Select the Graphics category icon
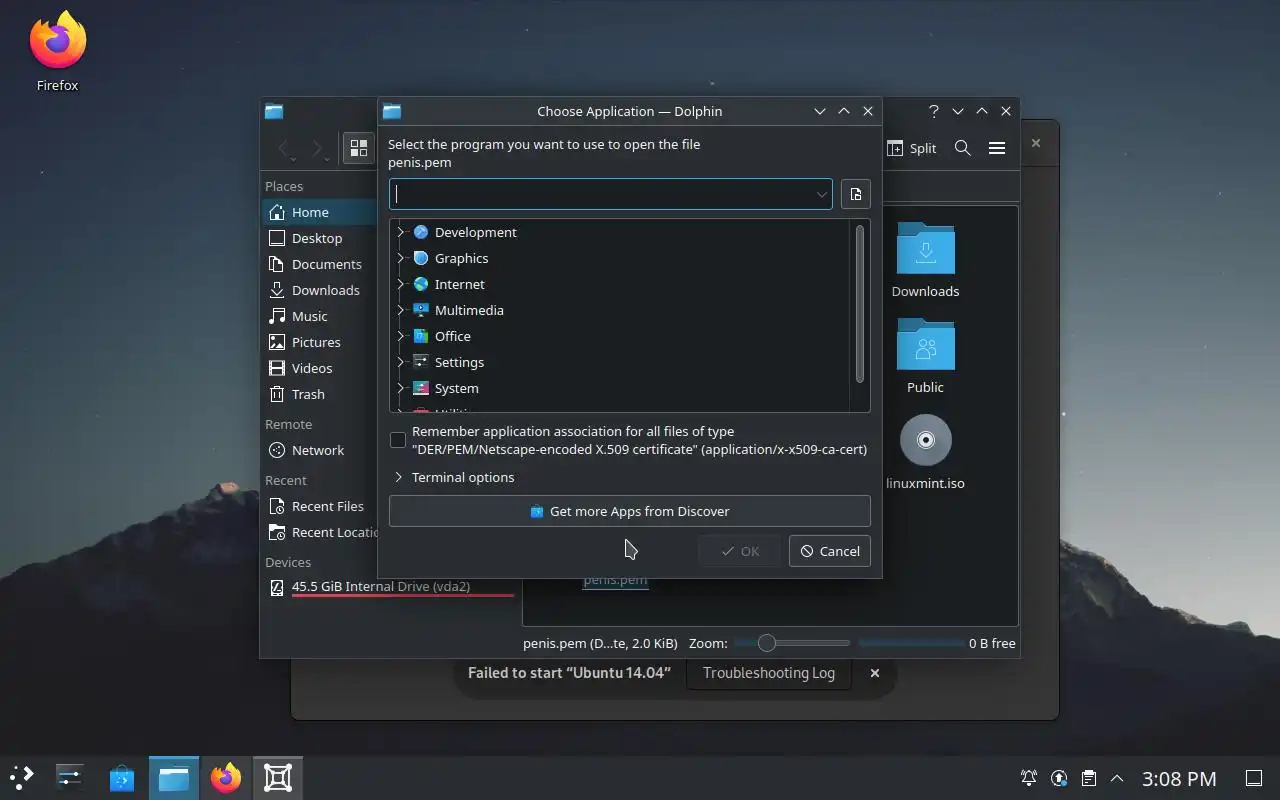Screen dimensions: 1280x800 click(421, 258)
